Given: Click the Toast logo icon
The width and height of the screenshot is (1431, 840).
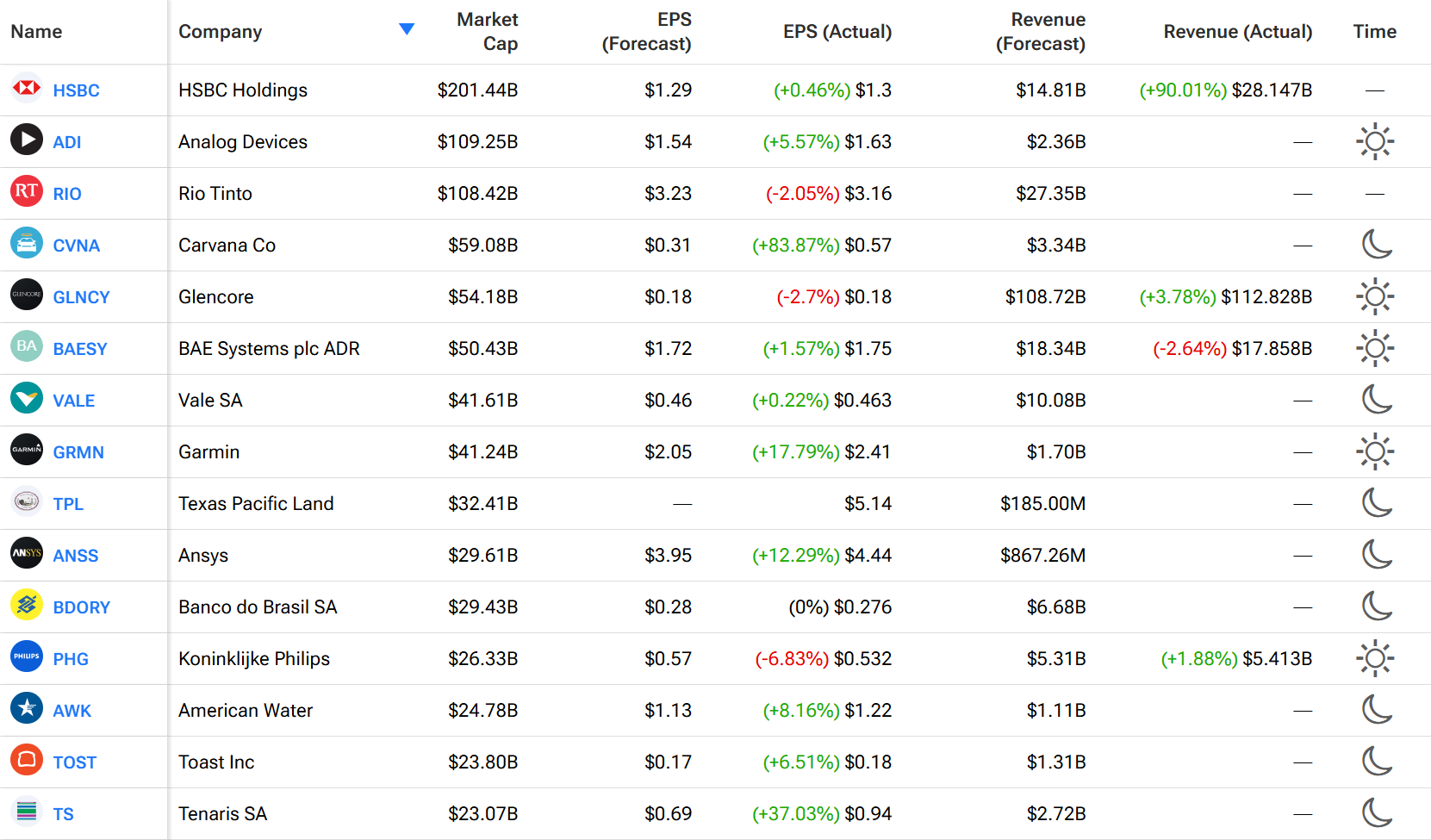Looking at the screenshot, I should tap(27, 760).
